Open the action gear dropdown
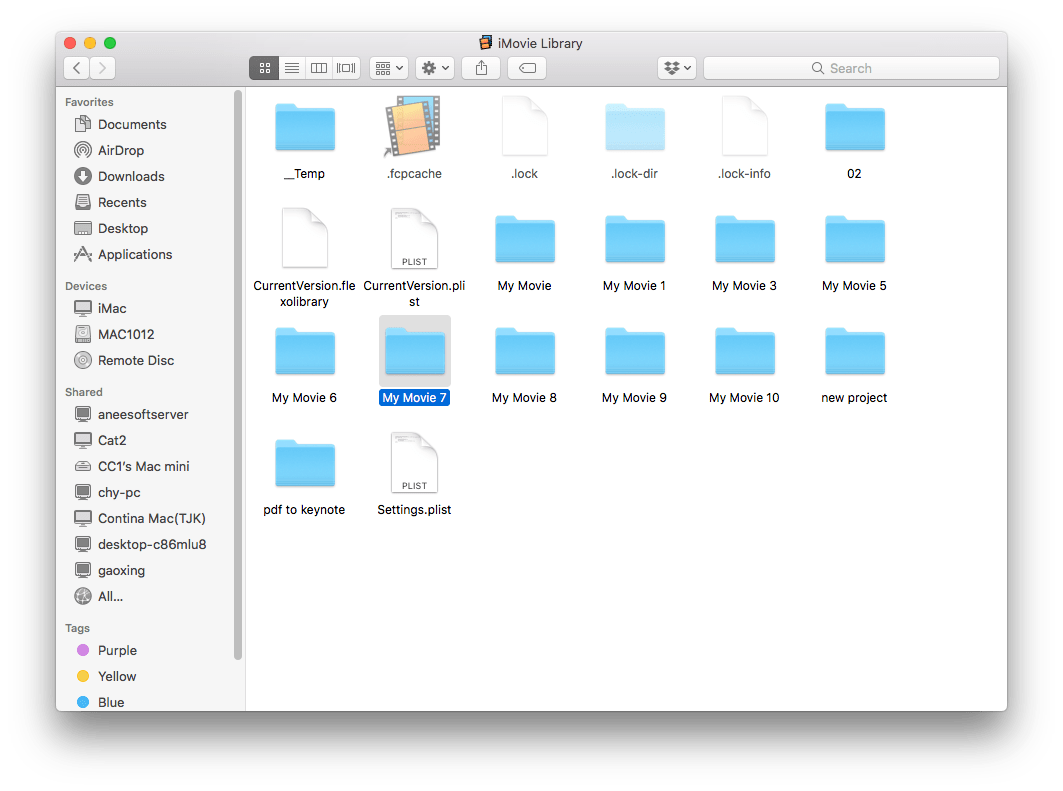The image size is (1063, 791). [434, 67]
